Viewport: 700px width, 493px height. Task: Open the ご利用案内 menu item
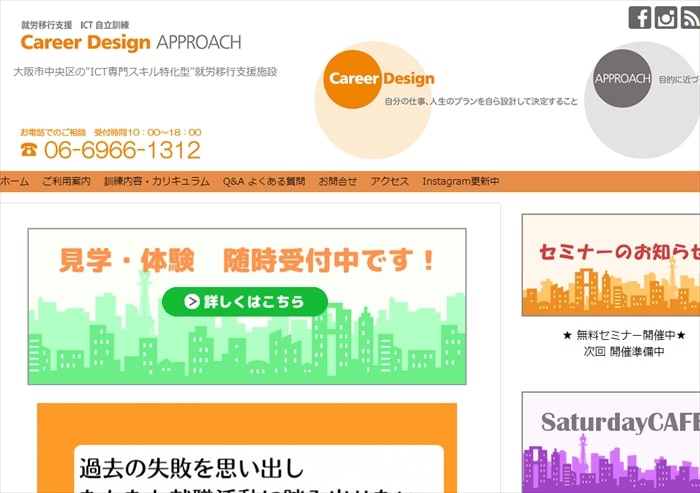66,181
